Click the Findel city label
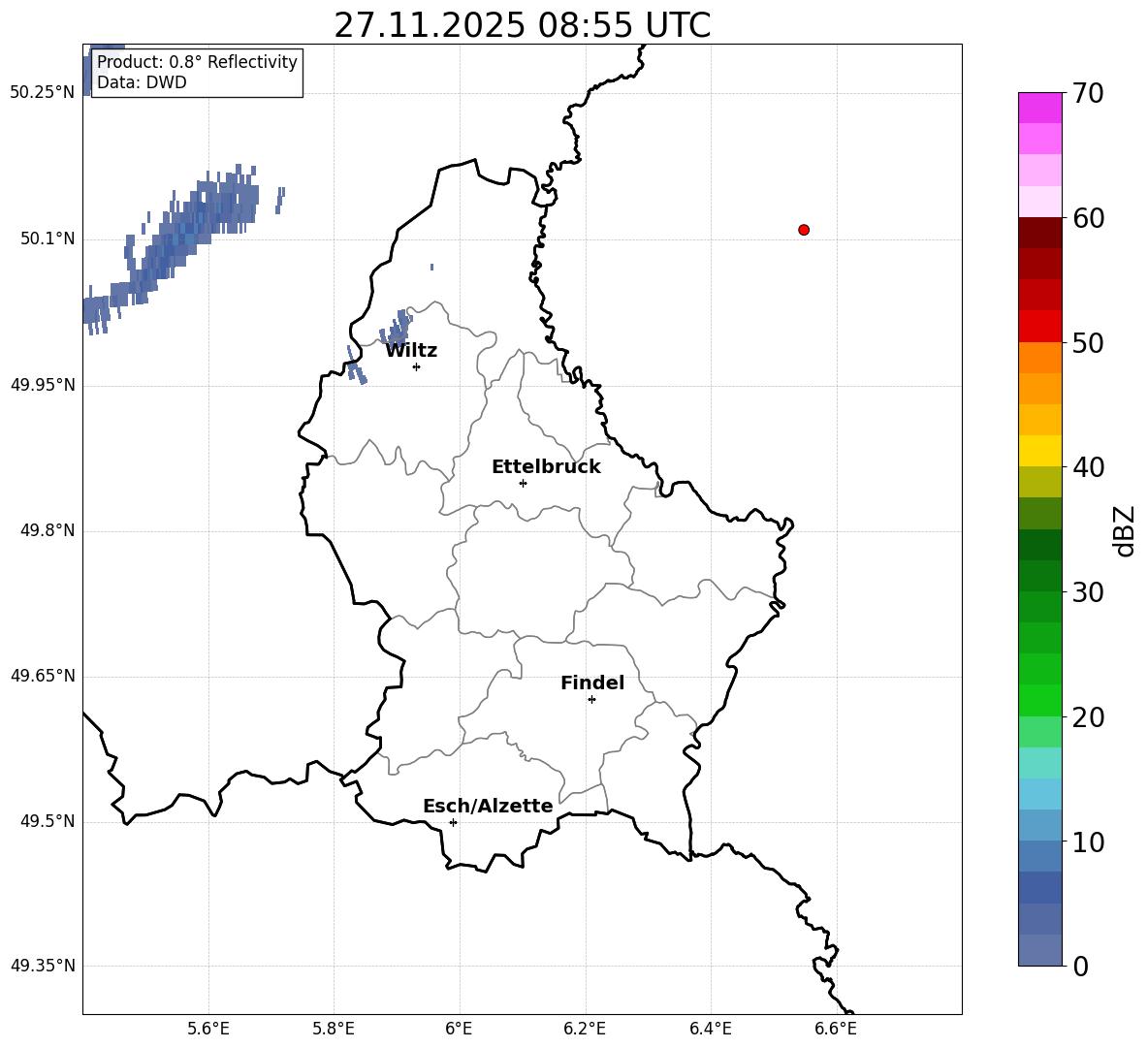This screenshot has height=1048, width=1148. click(x=592, y=683)
